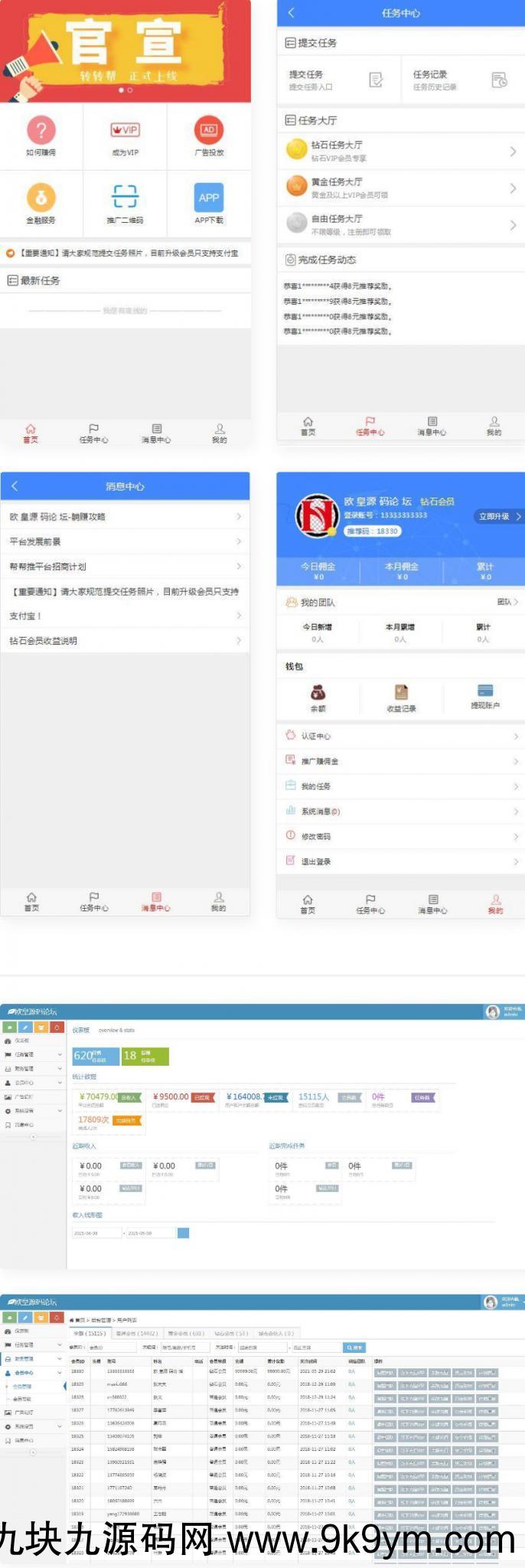Tap the 余额 wallet bag icon
Viewport: 525px width, 1568px height.
click(x=318, y=693)
